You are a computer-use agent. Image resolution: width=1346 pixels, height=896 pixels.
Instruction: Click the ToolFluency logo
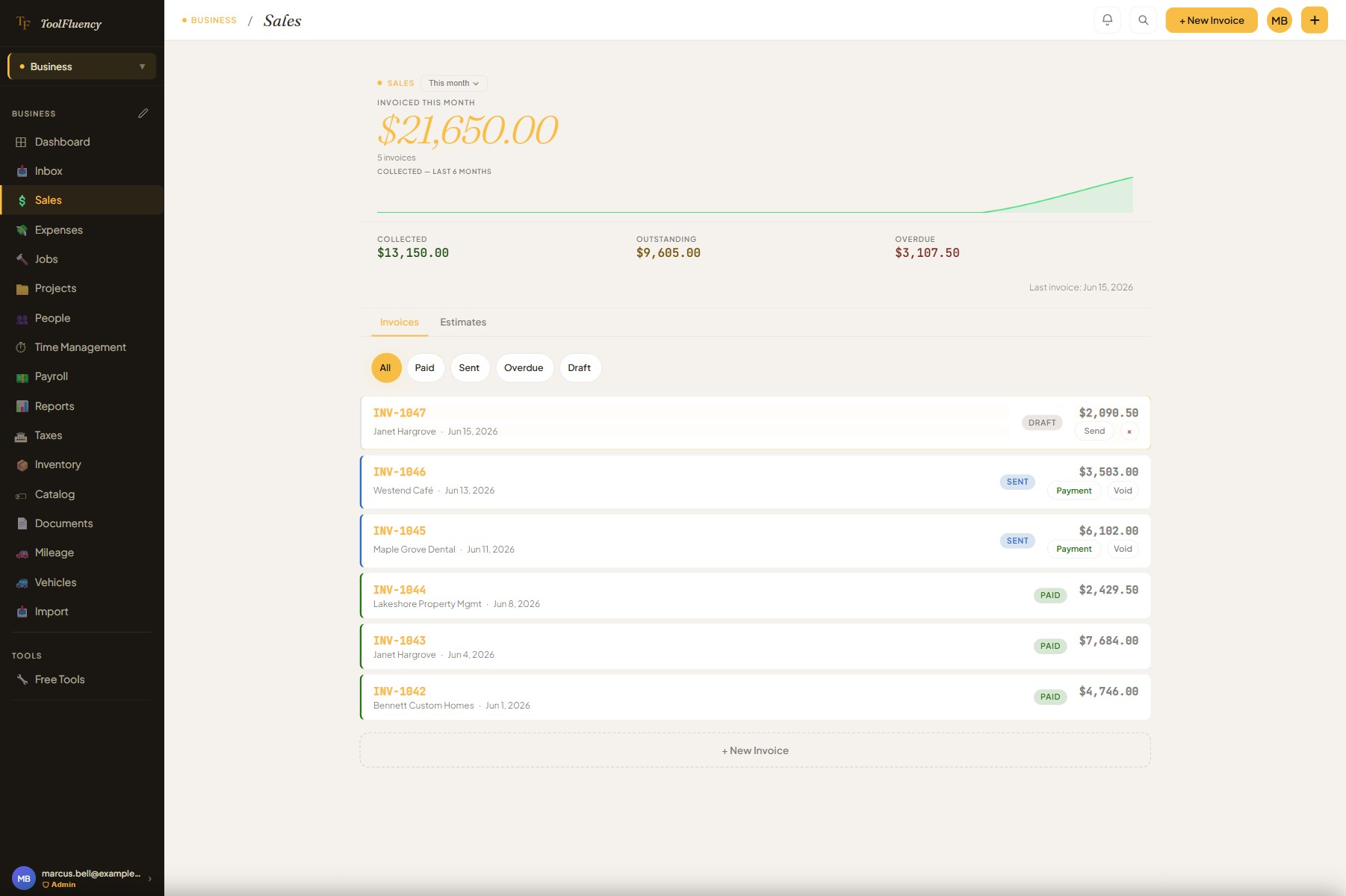58,24
